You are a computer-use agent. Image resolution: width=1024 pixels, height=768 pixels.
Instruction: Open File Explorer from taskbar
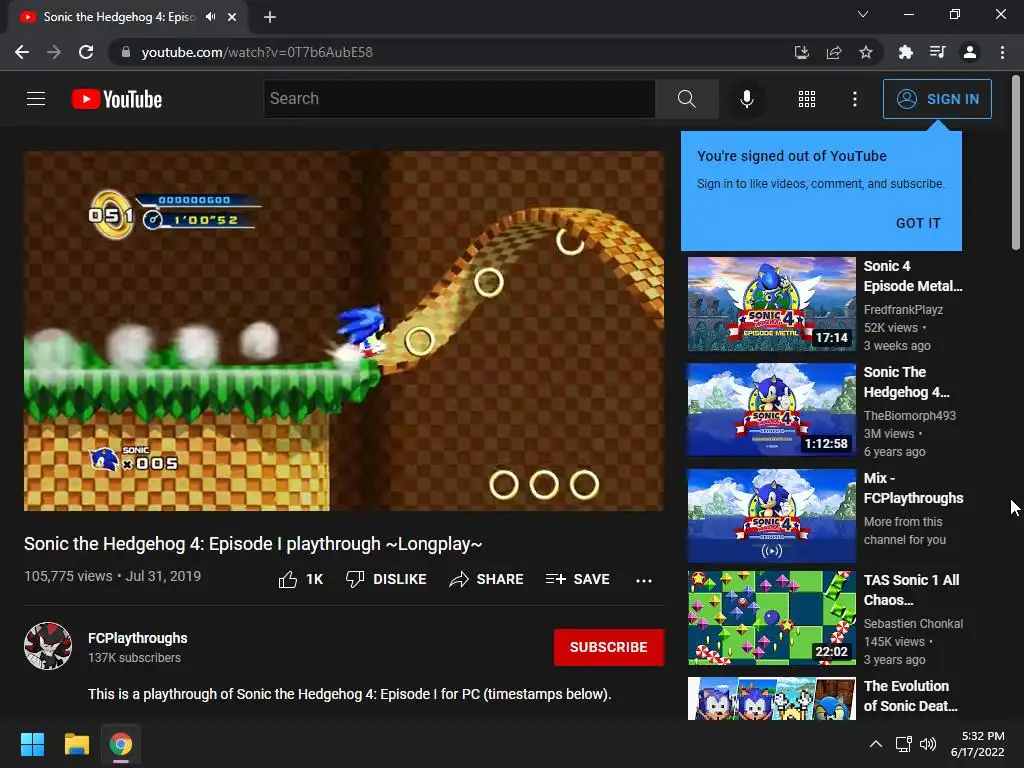76,744
